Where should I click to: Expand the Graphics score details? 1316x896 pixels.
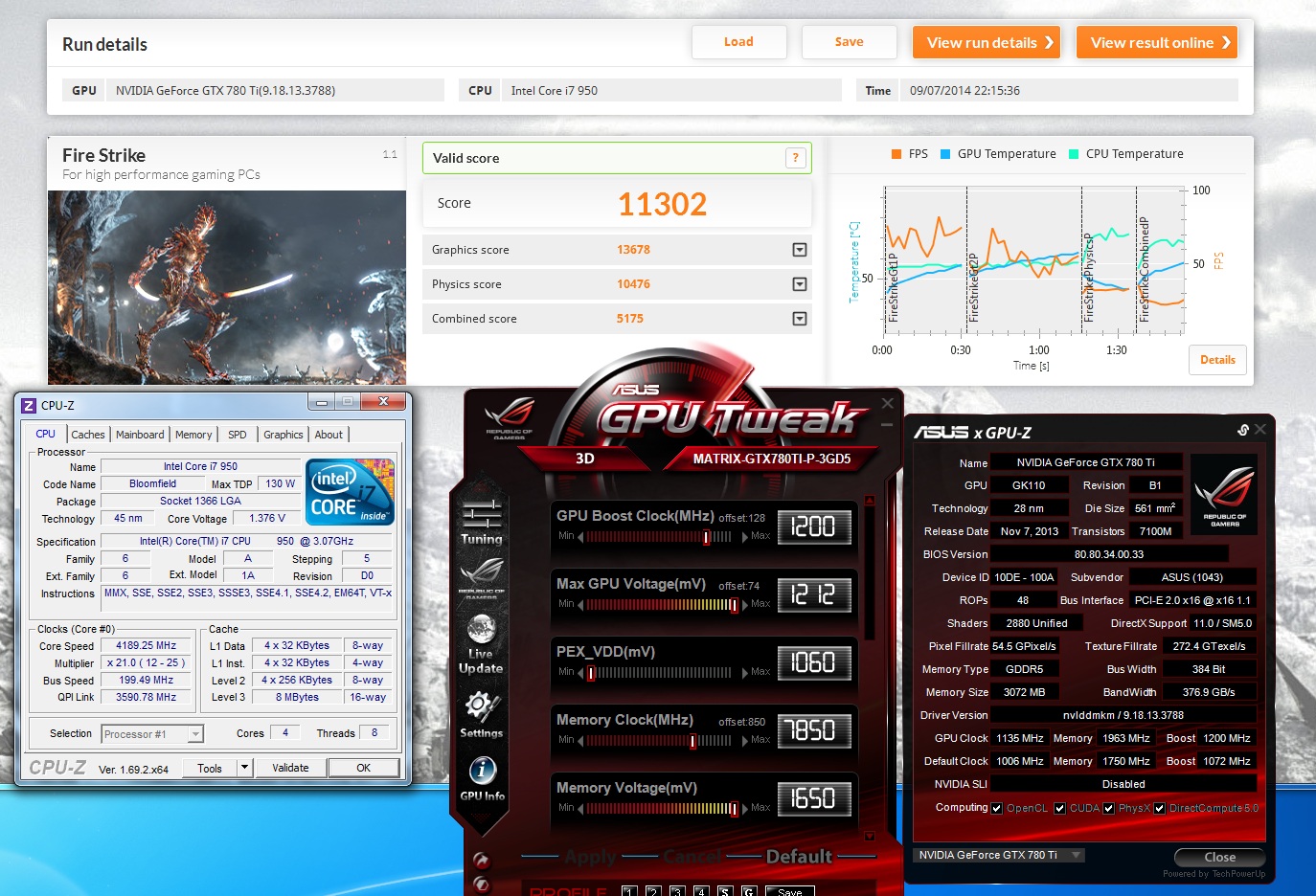(800, 250)
